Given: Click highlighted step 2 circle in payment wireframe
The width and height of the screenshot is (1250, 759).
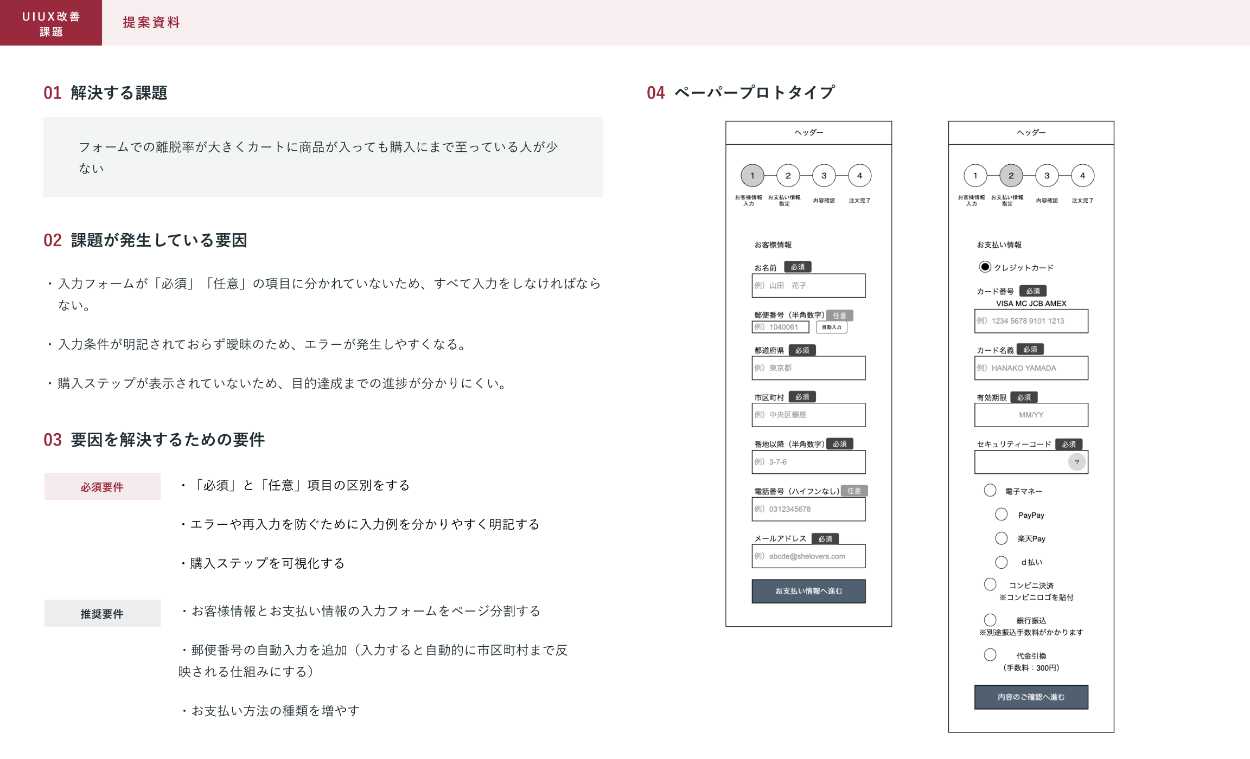Looking at the screenshot, I should [1011, 176].
